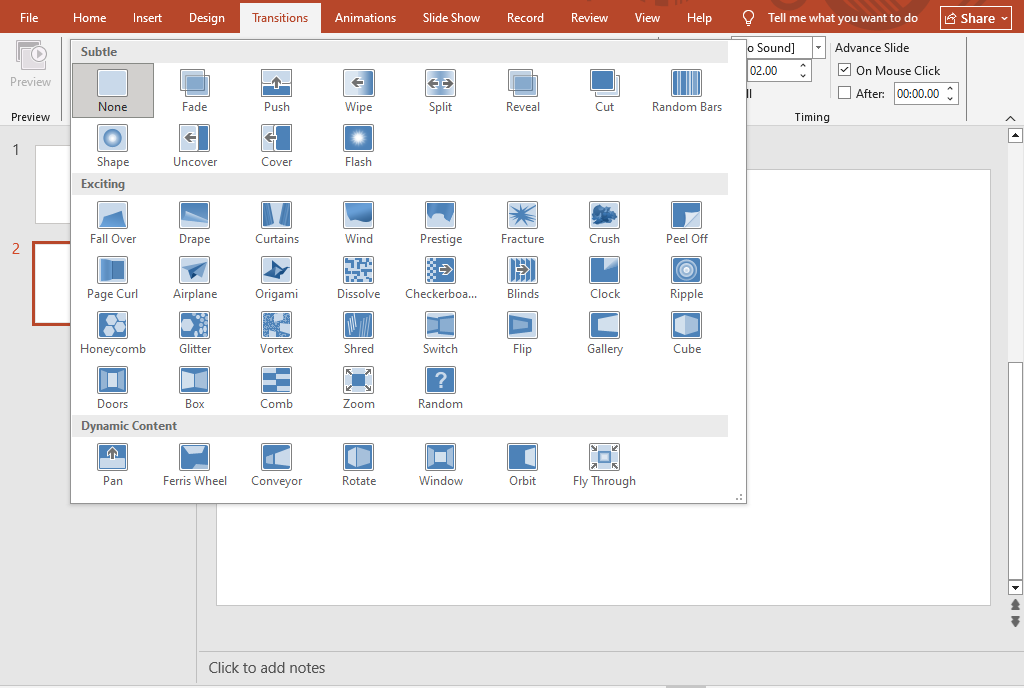
Task: Open the Animations tab
Action: [x=365, y=18]
